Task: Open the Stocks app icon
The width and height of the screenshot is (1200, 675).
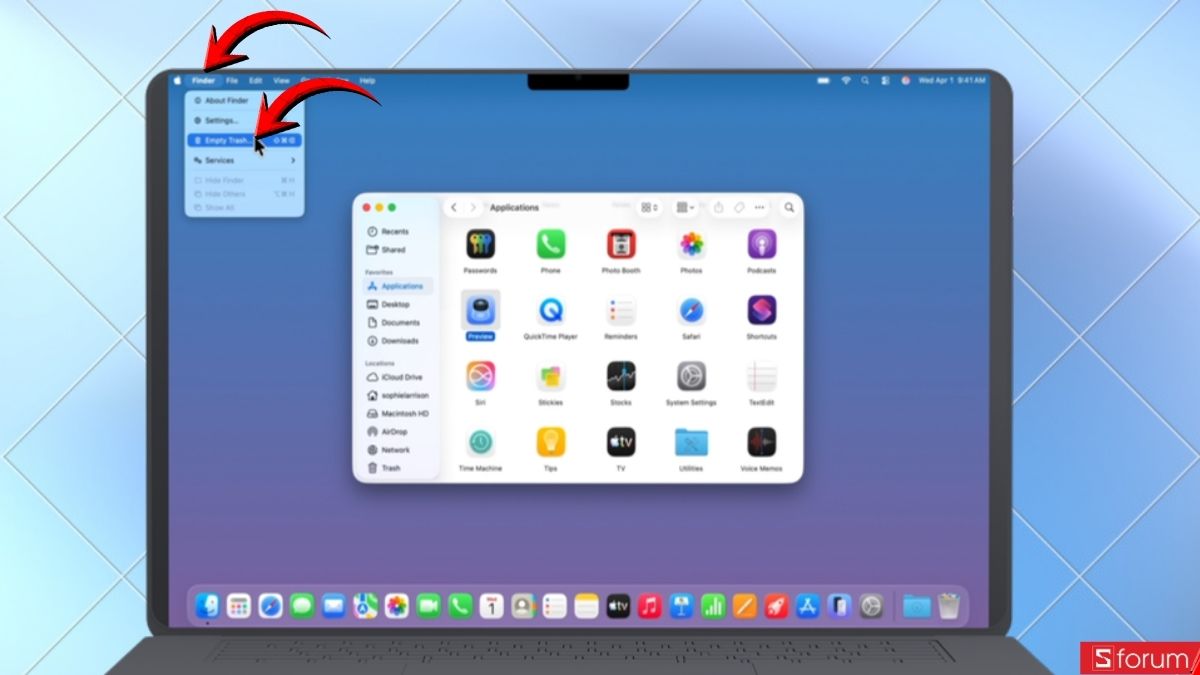Action: (621, 376)
